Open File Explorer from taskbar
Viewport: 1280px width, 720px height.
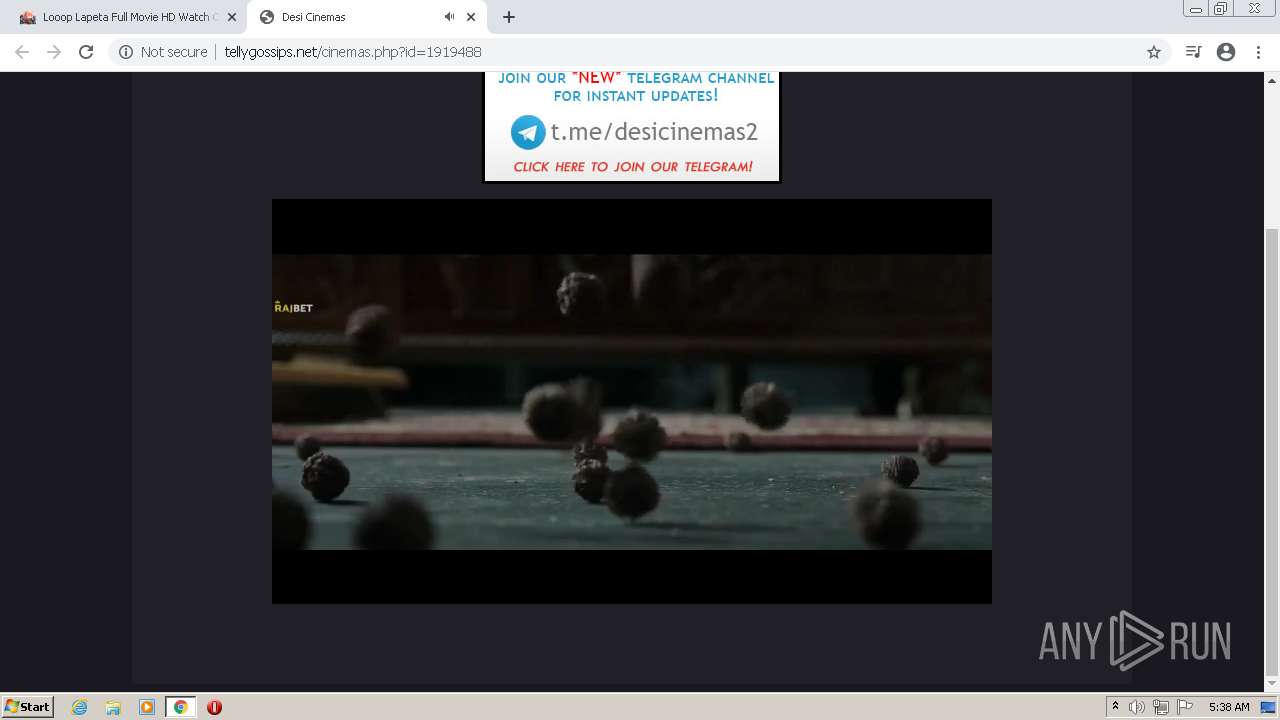click(x=113, y=707)
